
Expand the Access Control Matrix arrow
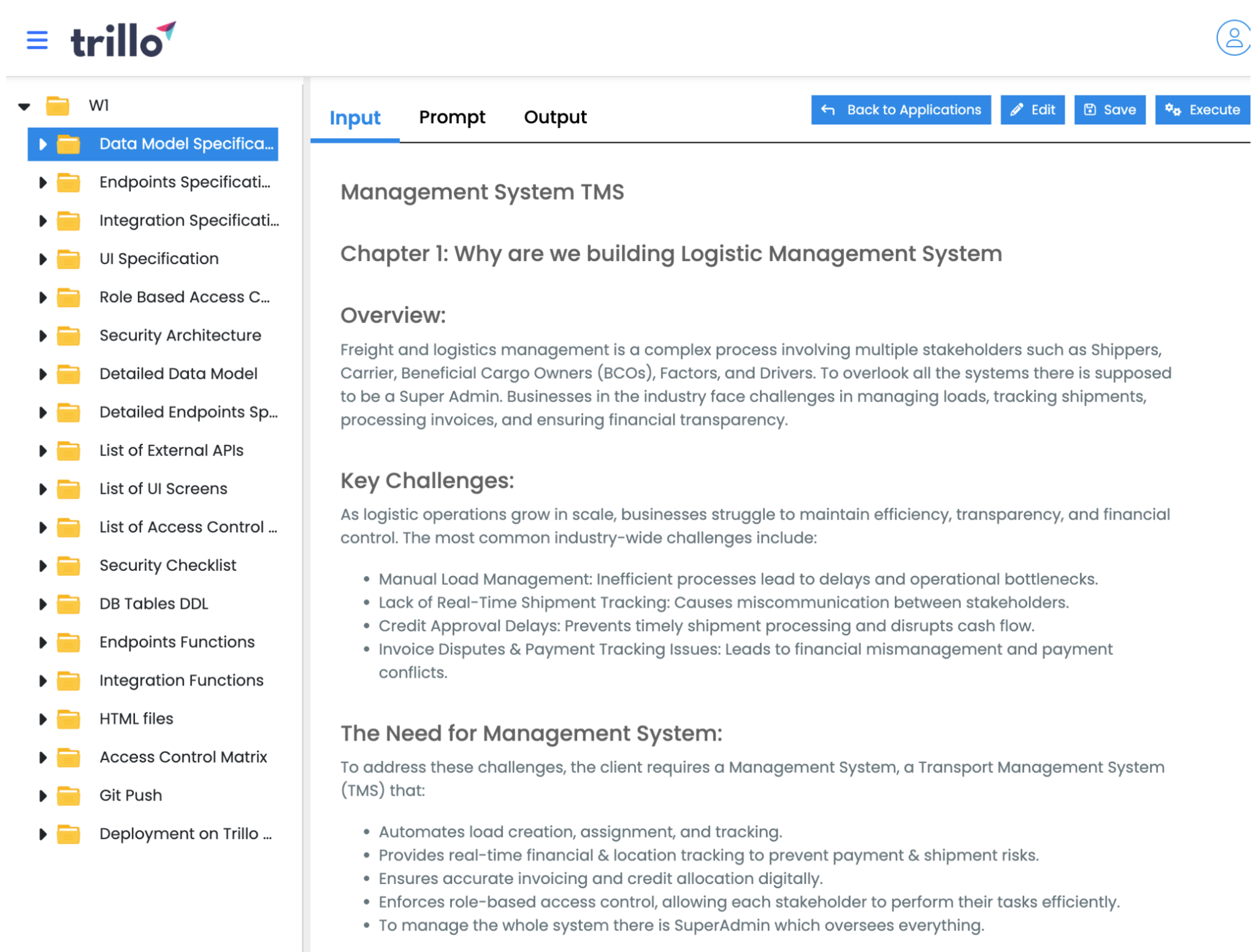(42, 757)
